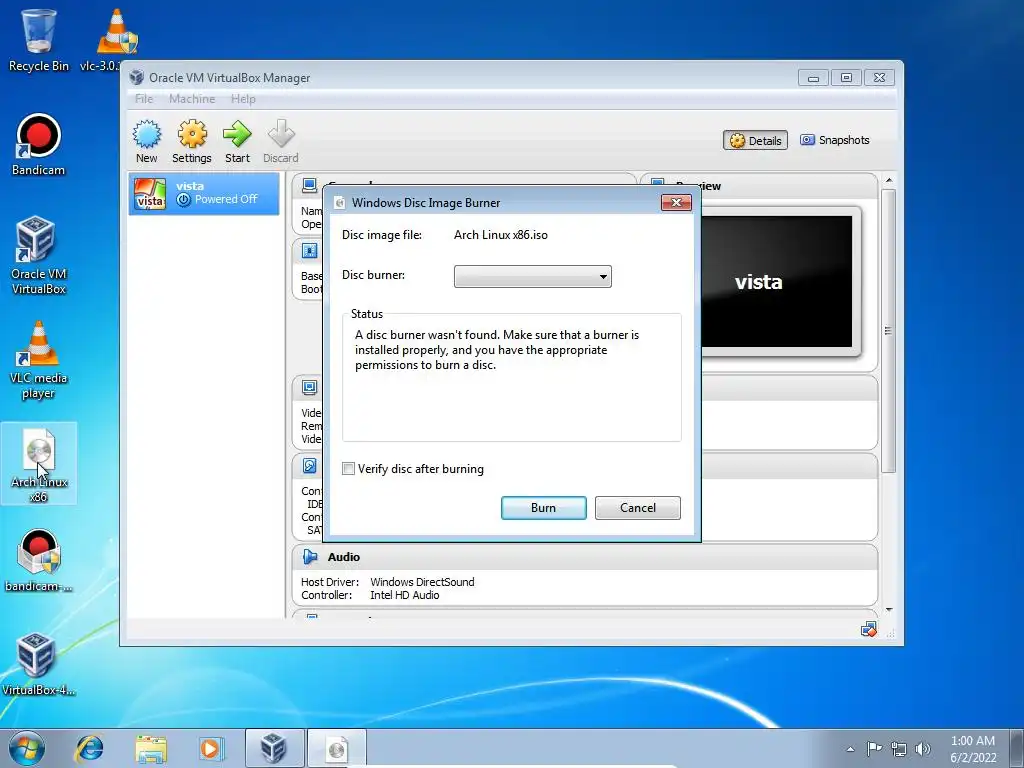
Task: Open Windows Media Player from the taskbar
Action: click(x=211, y=748)
